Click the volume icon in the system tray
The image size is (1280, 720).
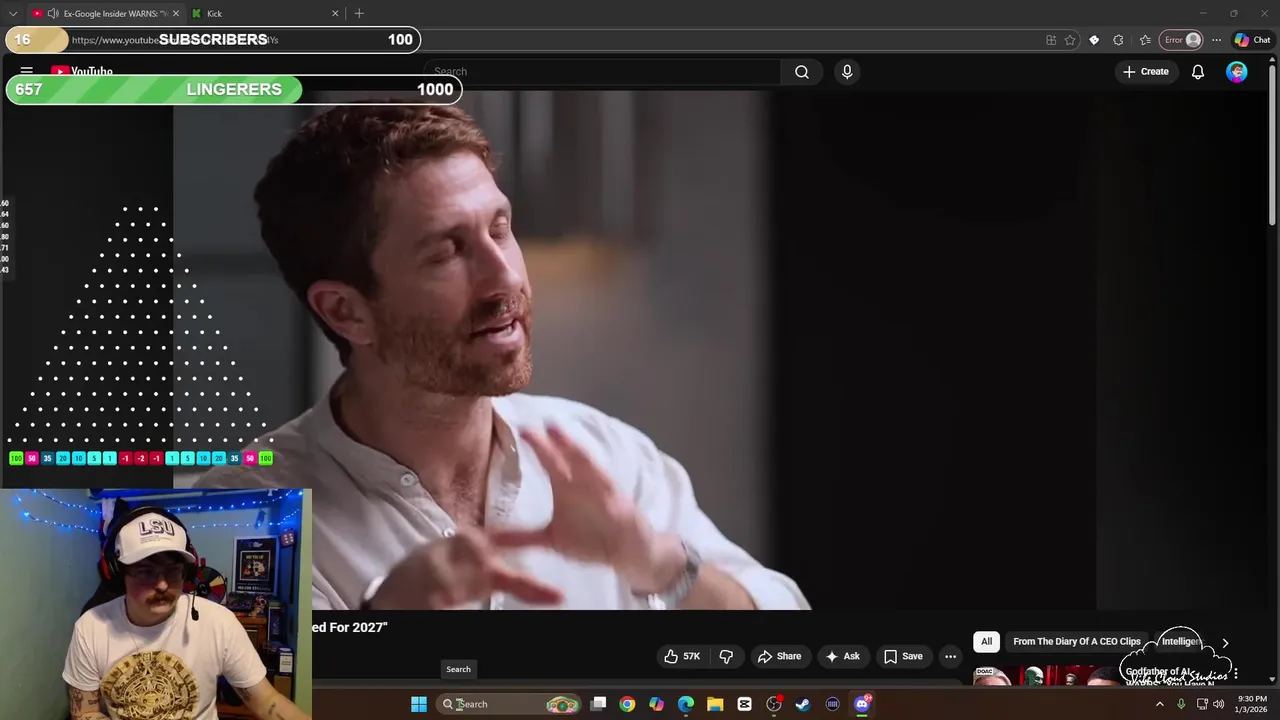[1220, 704]
